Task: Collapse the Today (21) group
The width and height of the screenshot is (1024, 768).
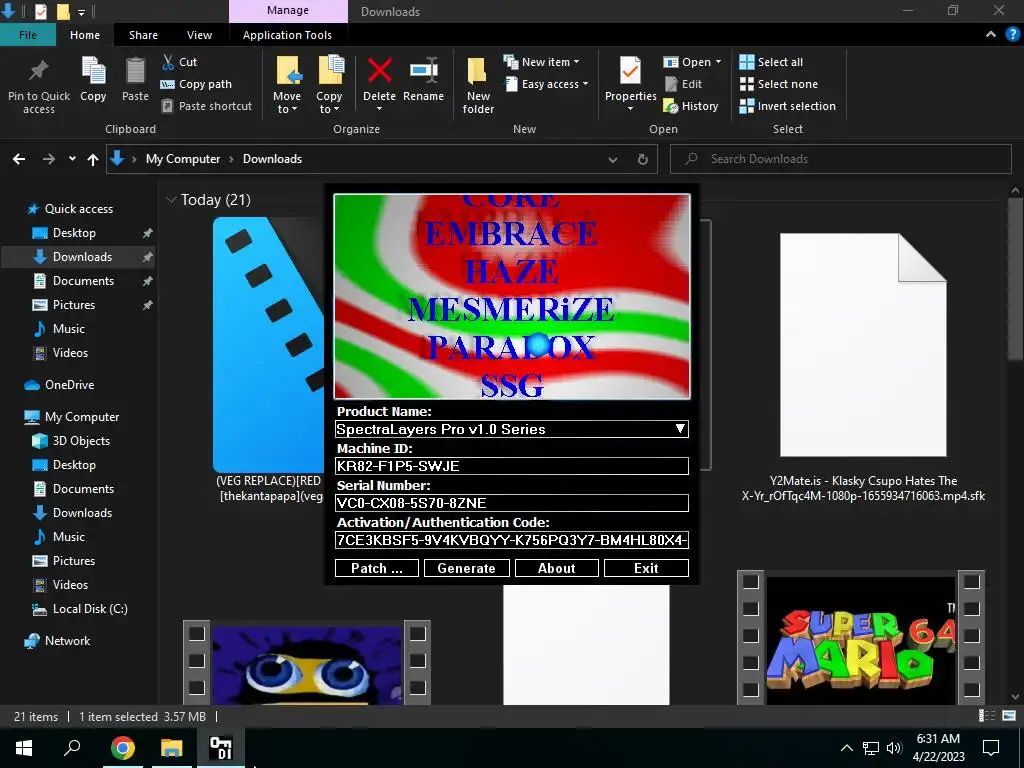Action: 172,199
